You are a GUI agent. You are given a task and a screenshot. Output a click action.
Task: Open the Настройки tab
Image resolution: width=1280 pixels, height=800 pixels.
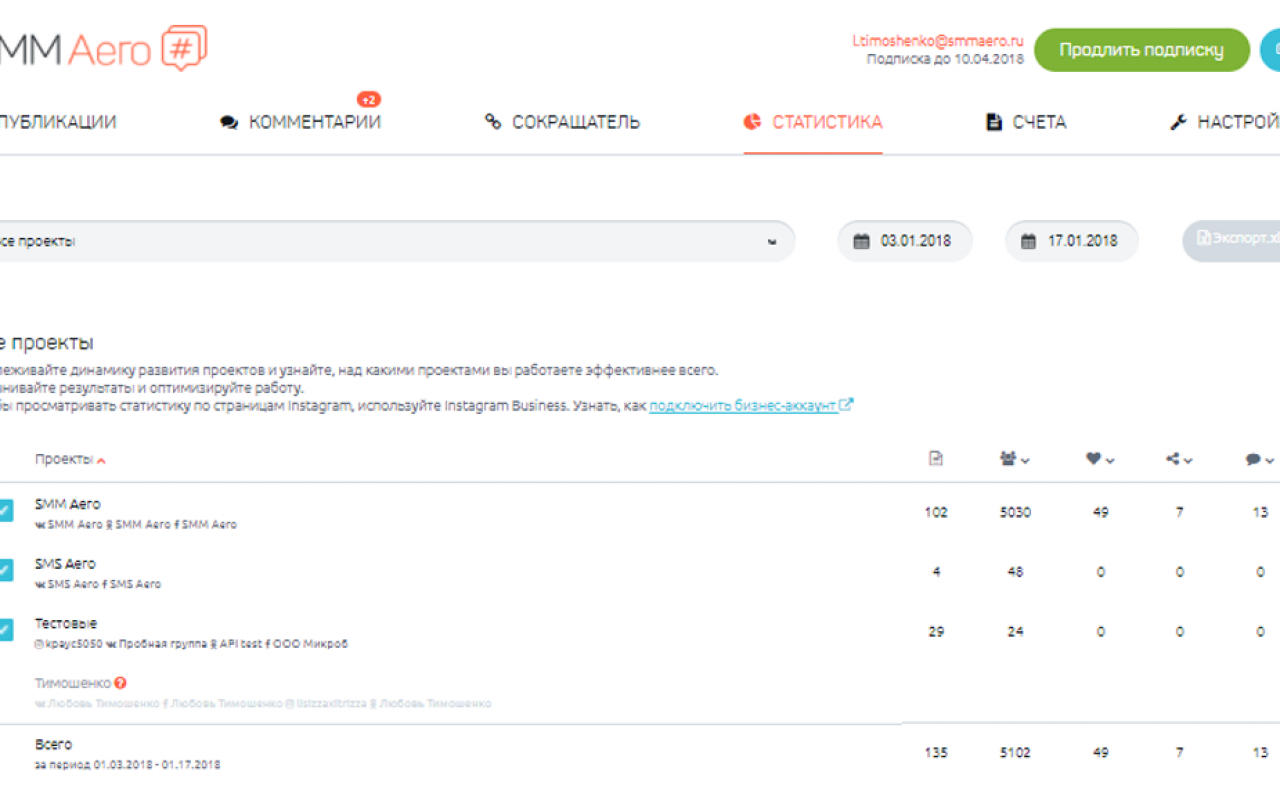coord(1225,123)
